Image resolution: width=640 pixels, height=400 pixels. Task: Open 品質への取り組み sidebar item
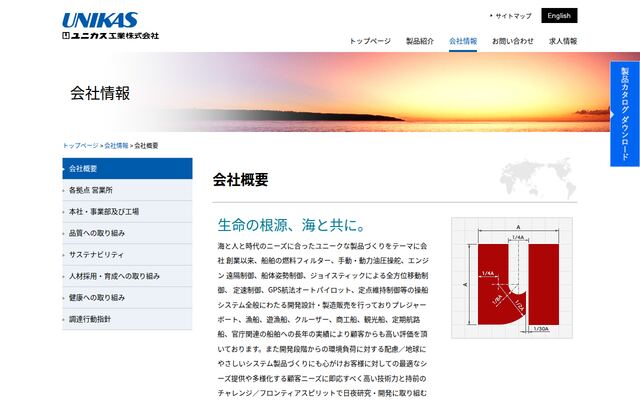[x=127, y=233]
